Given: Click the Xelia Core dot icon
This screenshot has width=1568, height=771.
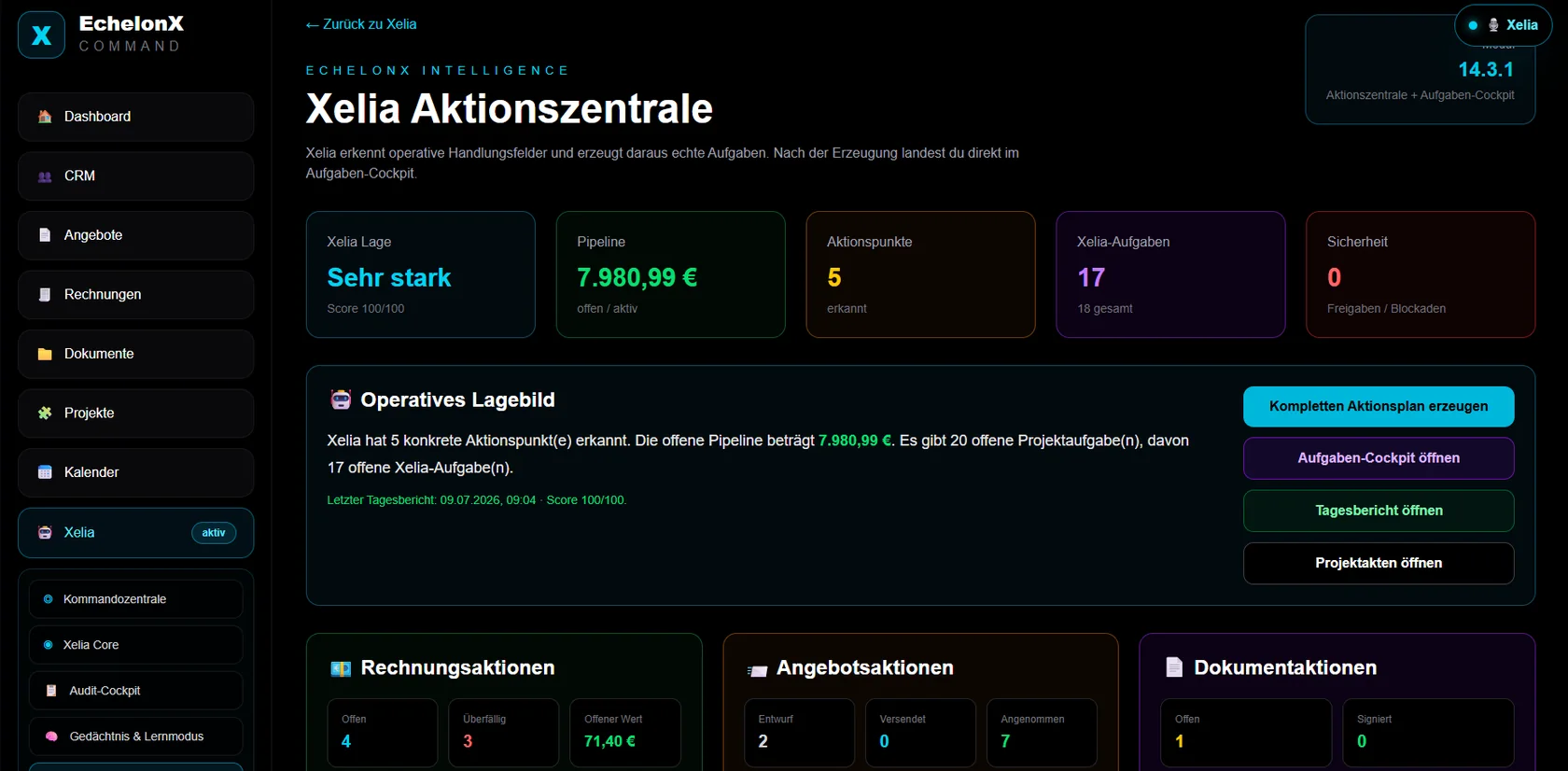Looking at the screenshot, I should pos(49,645).
